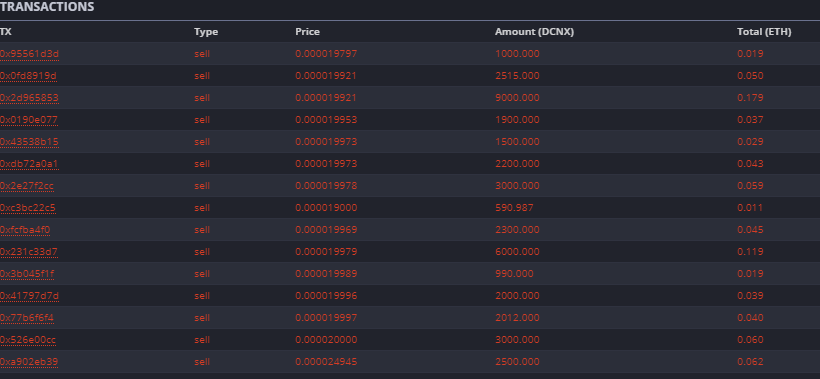
Task: Open transaction link 0x41797d7d
Action: coord(29,295)
